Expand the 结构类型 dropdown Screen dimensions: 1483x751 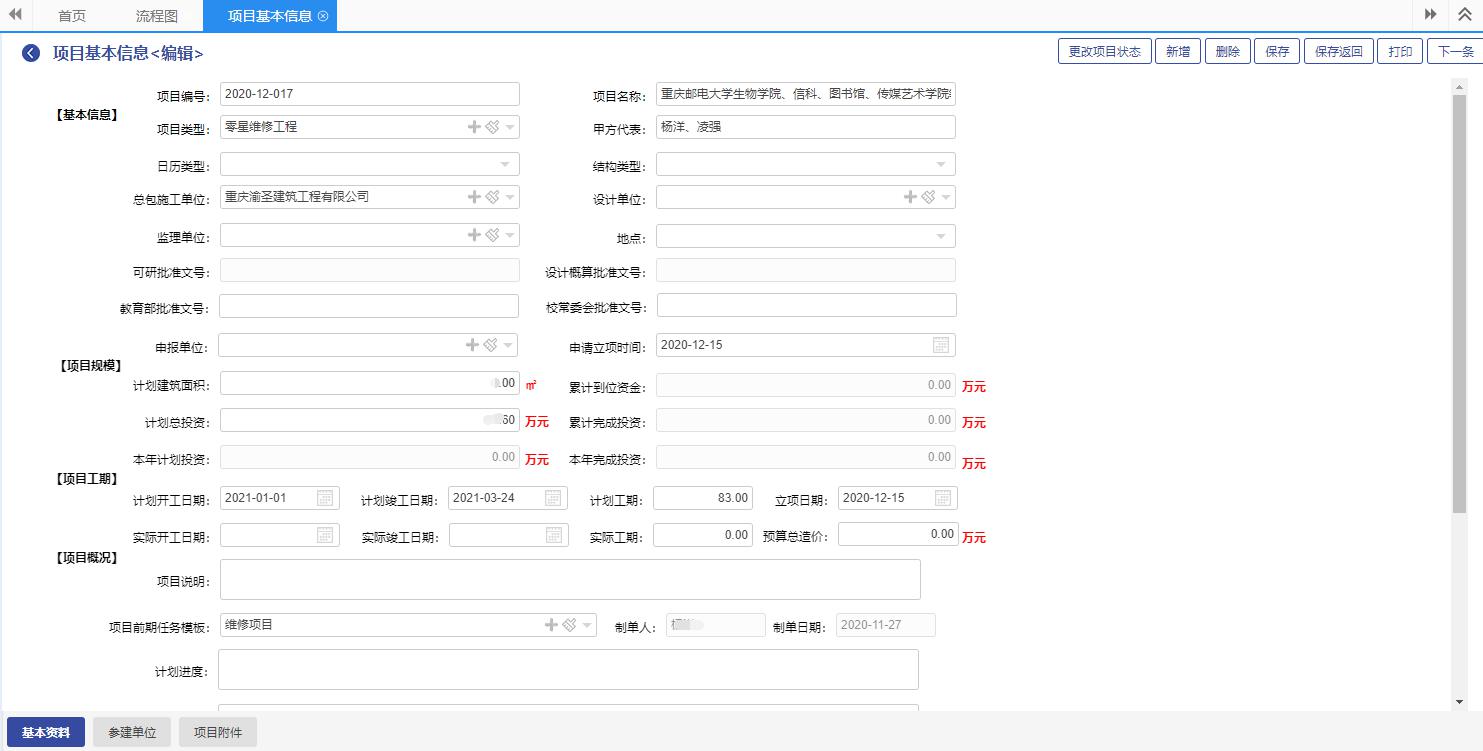pos(941,164)
